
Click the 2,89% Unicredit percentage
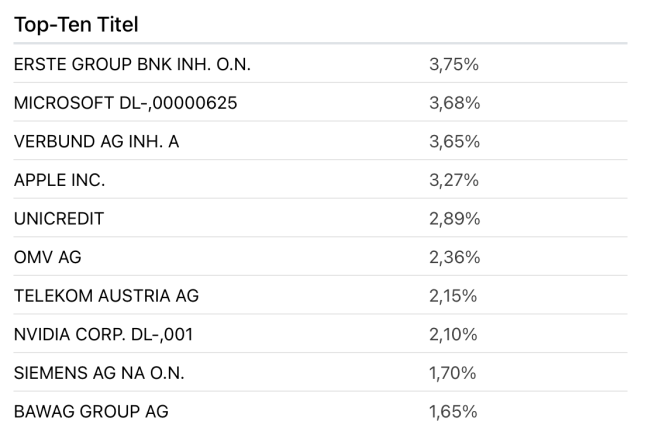tap(454, 219)
